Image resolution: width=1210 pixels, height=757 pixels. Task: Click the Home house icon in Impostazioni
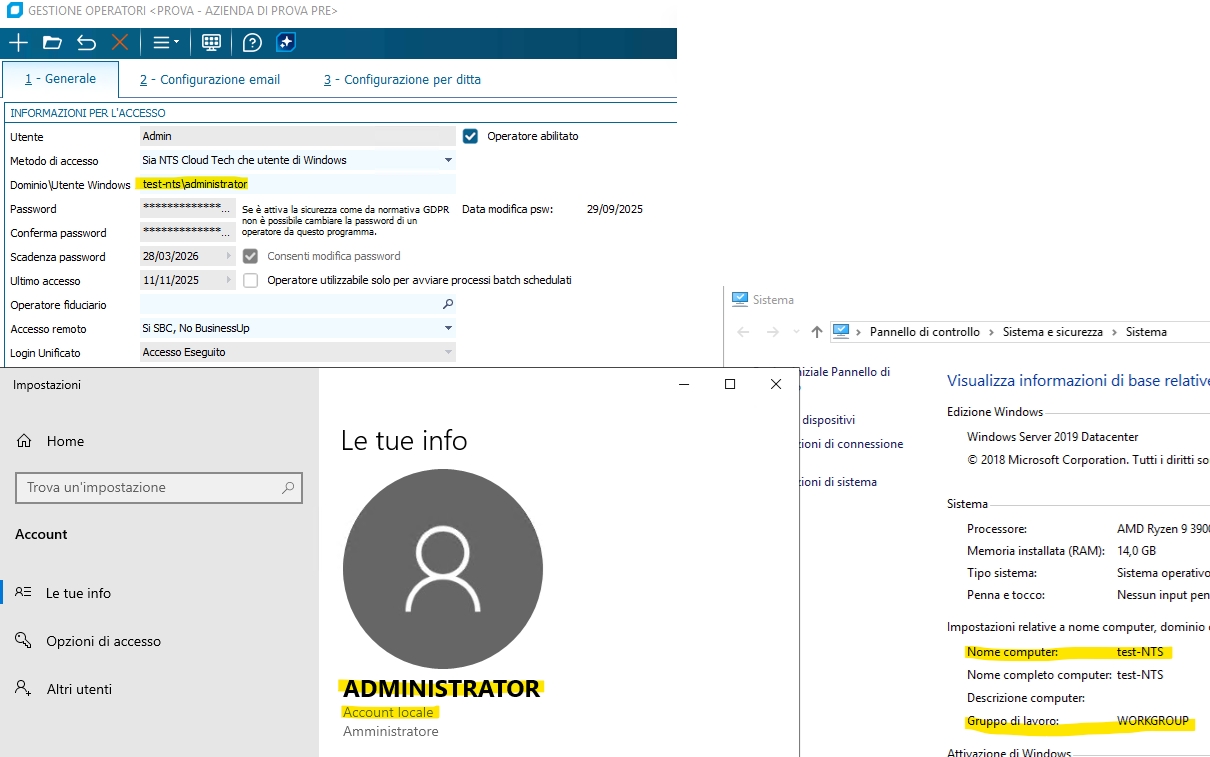[24, 441]
